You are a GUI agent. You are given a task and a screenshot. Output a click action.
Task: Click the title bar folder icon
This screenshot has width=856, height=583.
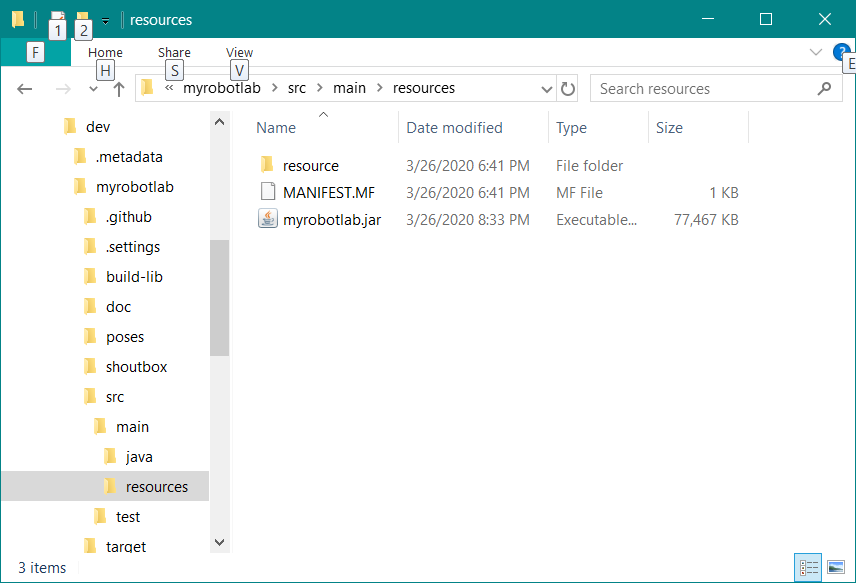point(18,19)
